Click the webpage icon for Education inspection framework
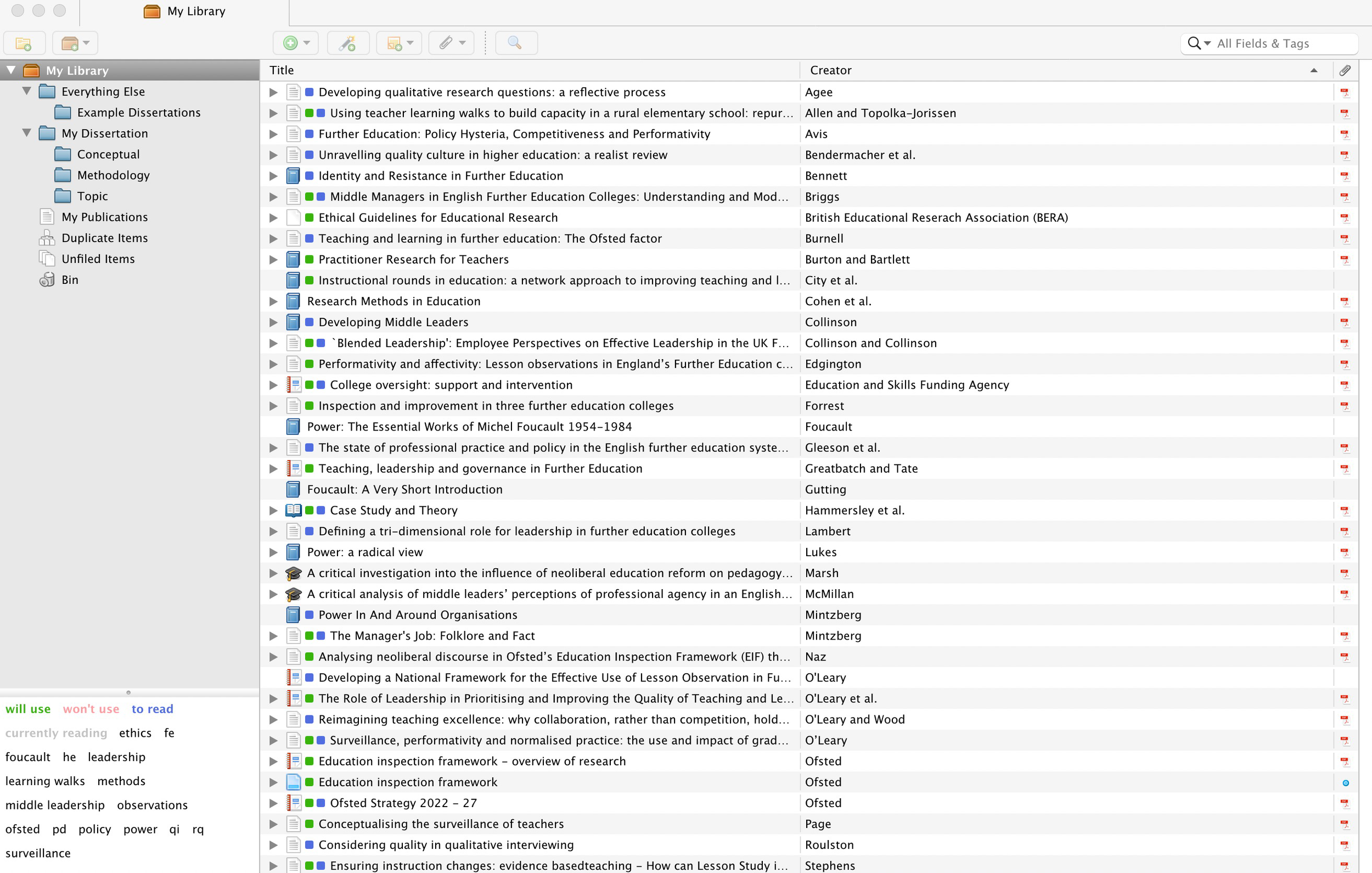1372x873 pixels. coord(293,782)
